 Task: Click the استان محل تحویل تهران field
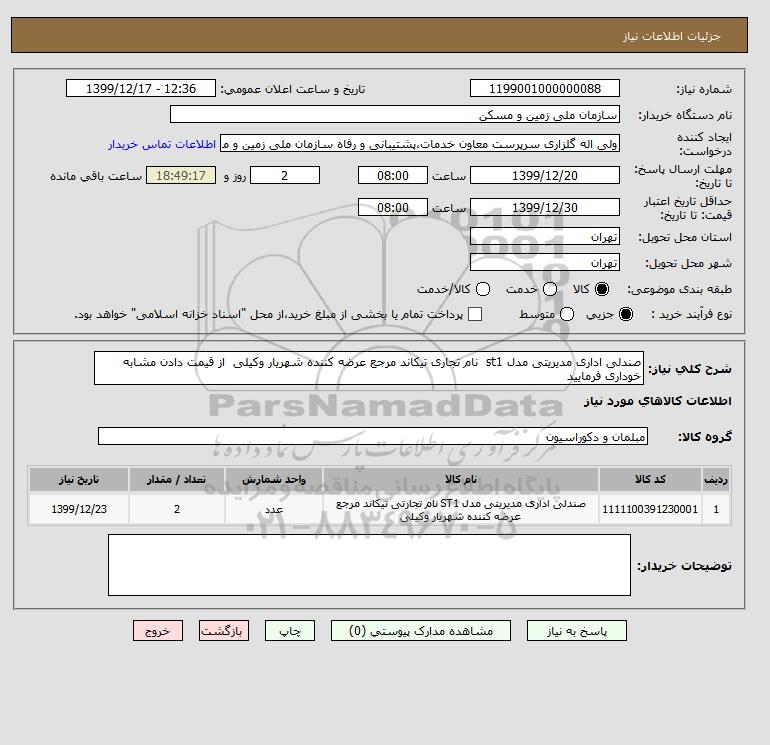coord(545,237)
